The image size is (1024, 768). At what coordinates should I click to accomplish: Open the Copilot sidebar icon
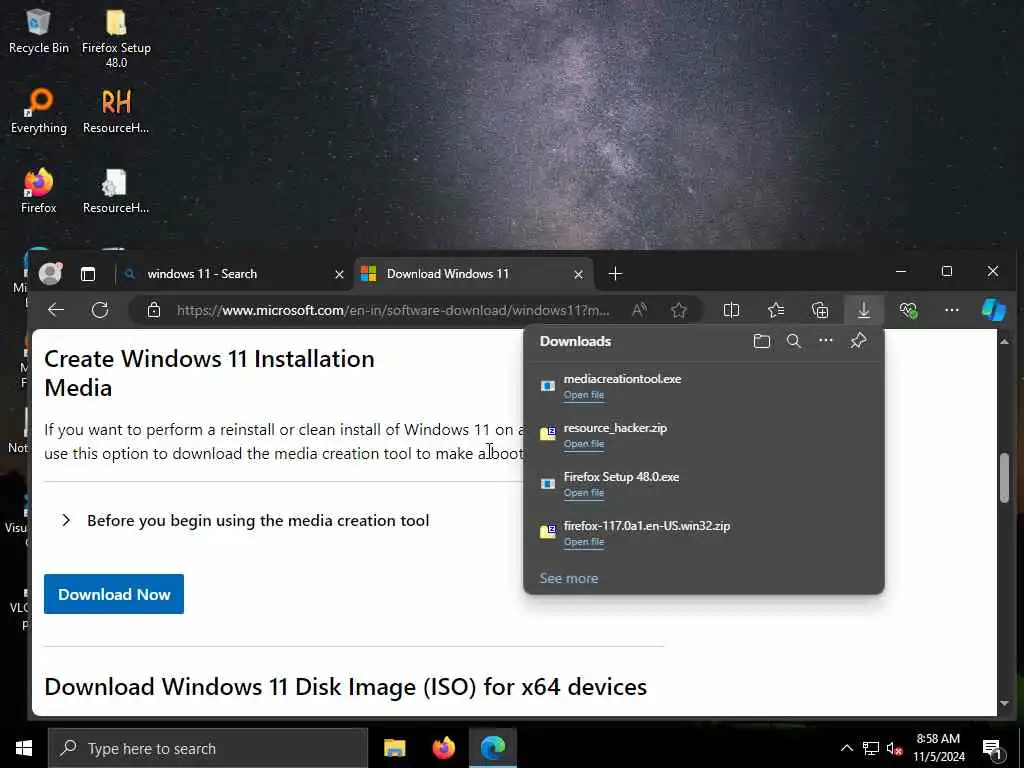[994, 310]
